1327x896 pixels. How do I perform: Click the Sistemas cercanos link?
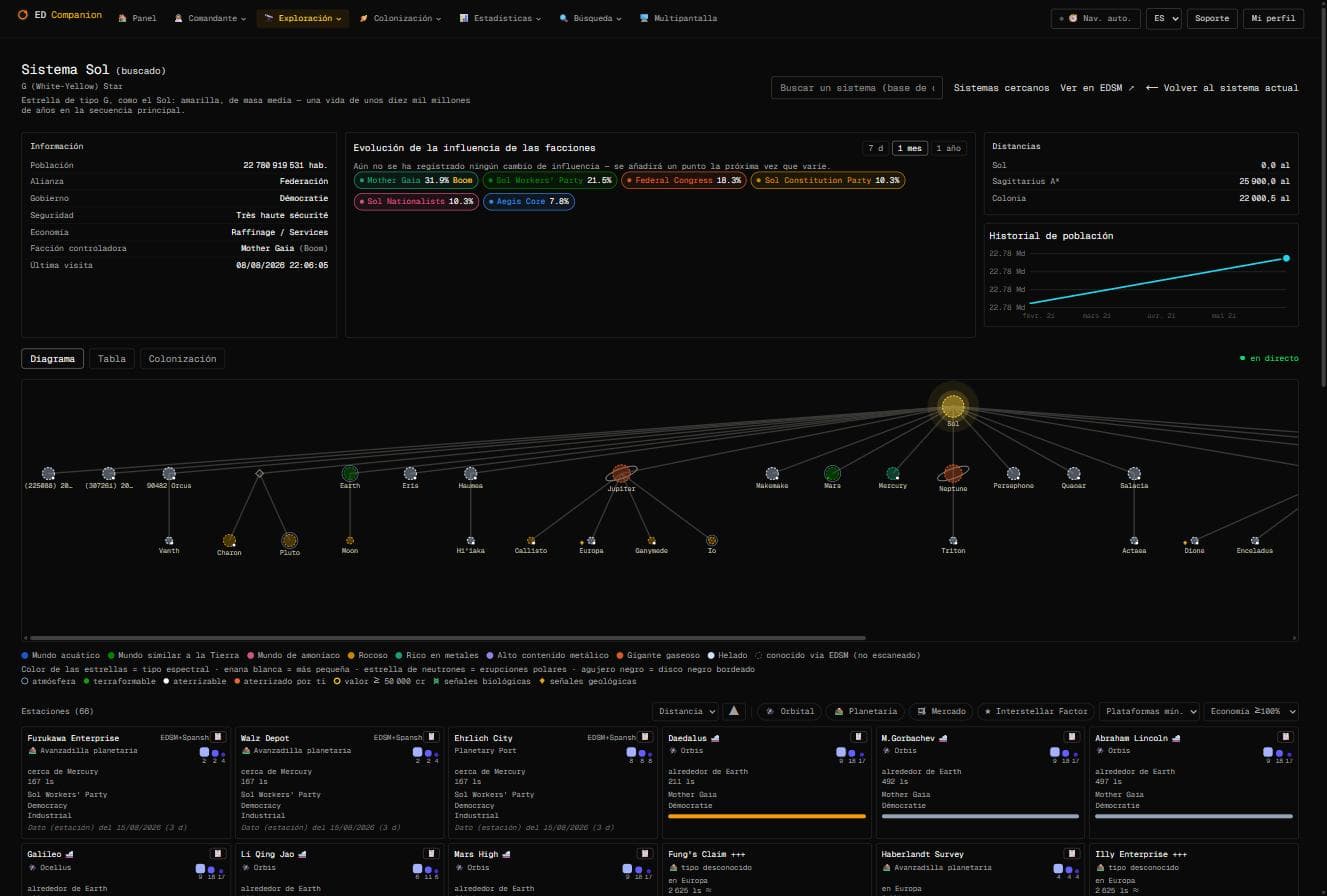pos(1001,88)
